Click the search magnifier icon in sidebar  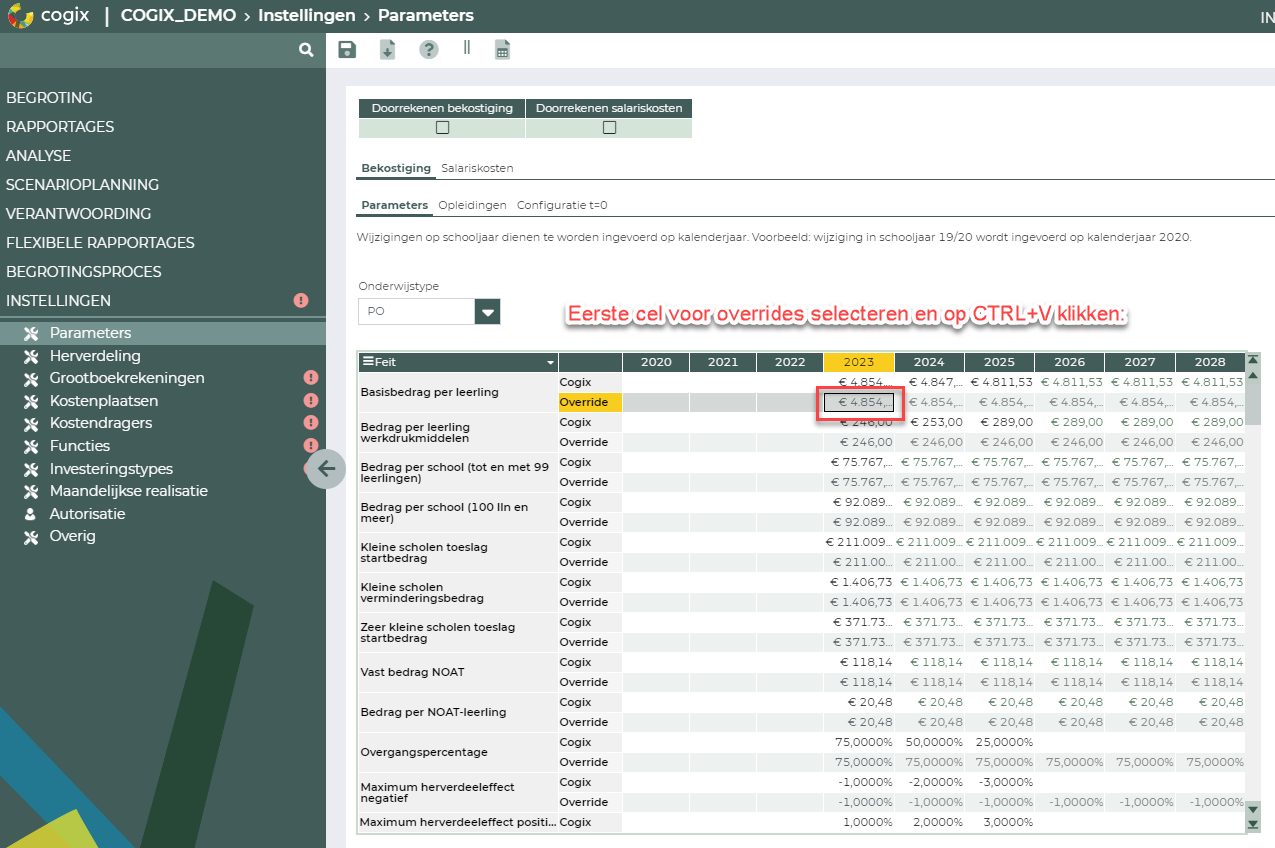point(306,49)
